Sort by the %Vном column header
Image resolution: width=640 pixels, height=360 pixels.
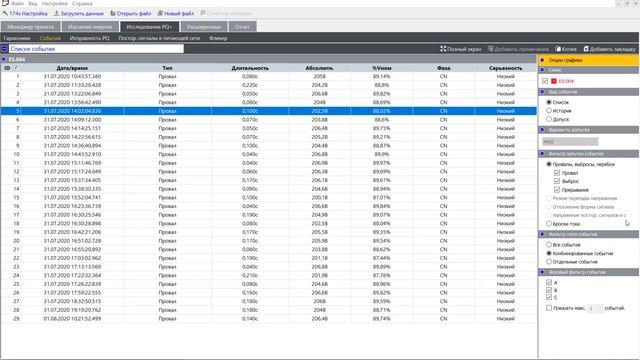(382, 68)
